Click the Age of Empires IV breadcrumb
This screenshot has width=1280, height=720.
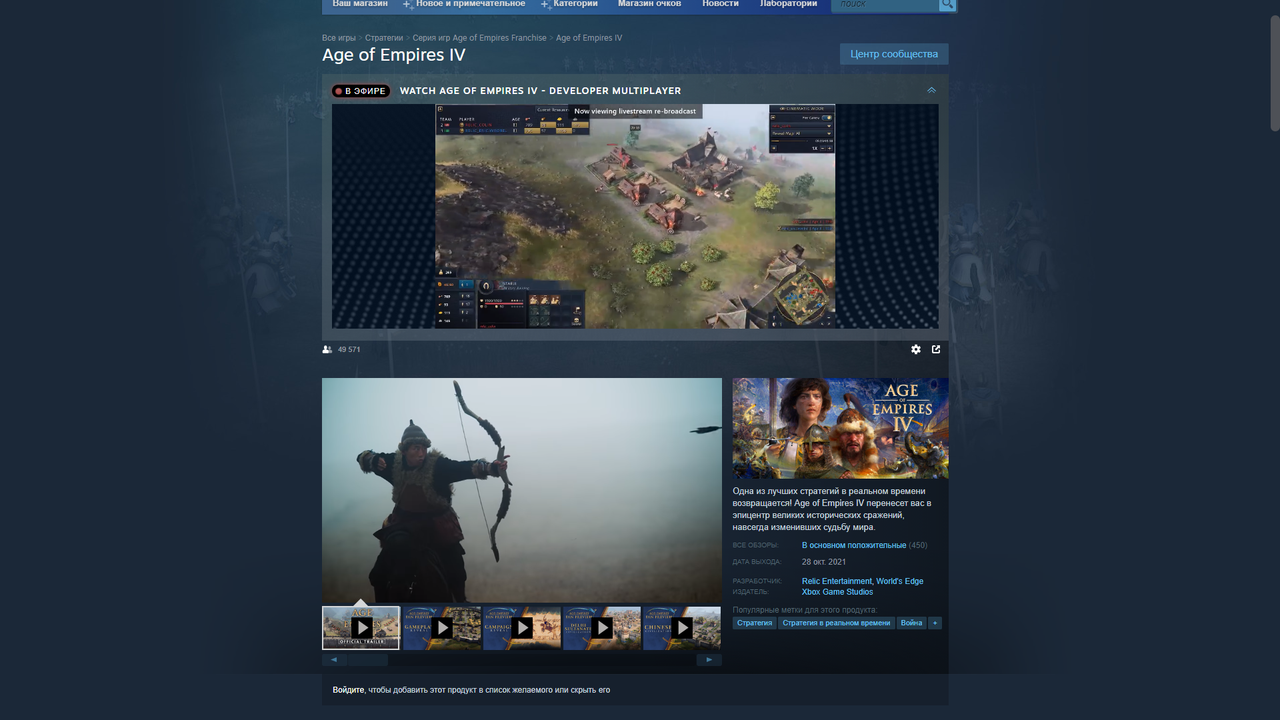click(x=589, y=38)
